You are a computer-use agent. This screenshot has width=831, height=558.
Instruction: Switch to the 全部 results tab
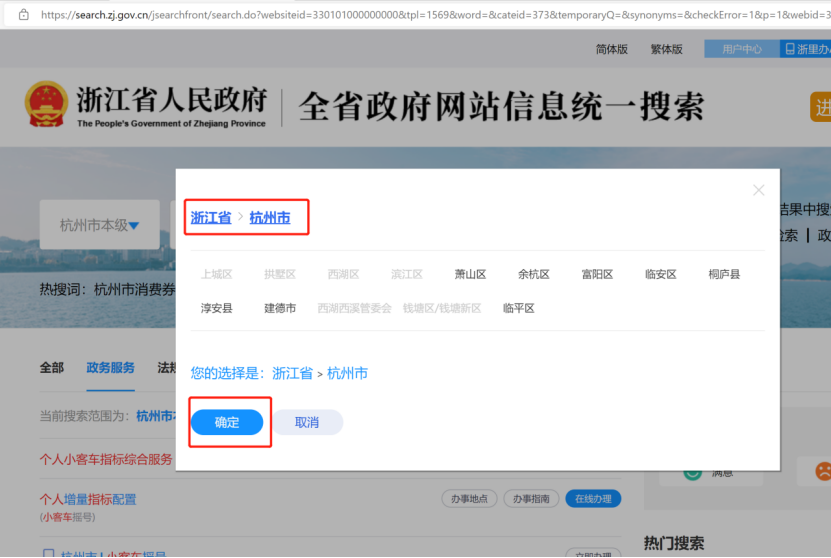coord(52,367)
